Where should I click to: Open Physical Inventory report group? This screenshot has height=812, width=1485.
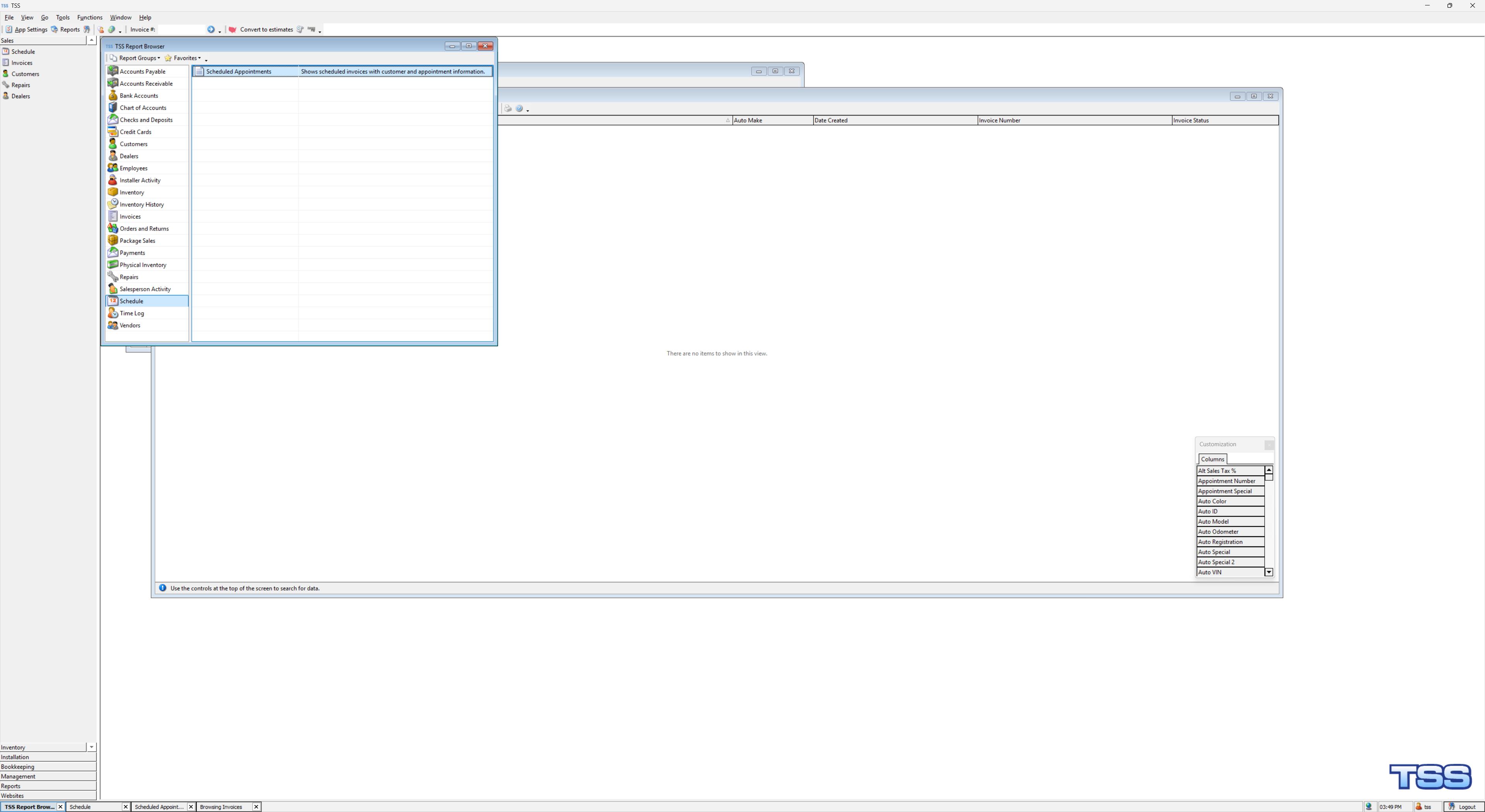(143, 265)
